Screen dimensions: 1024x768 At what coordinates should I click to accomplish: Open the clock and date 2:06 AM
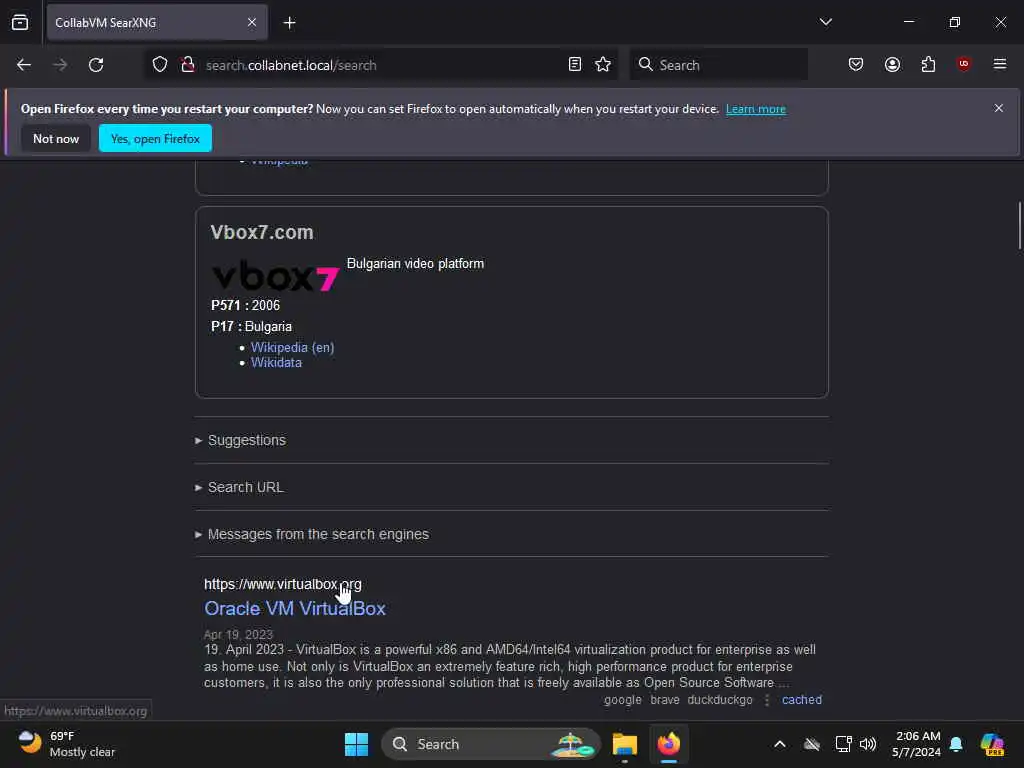point(917,744)
